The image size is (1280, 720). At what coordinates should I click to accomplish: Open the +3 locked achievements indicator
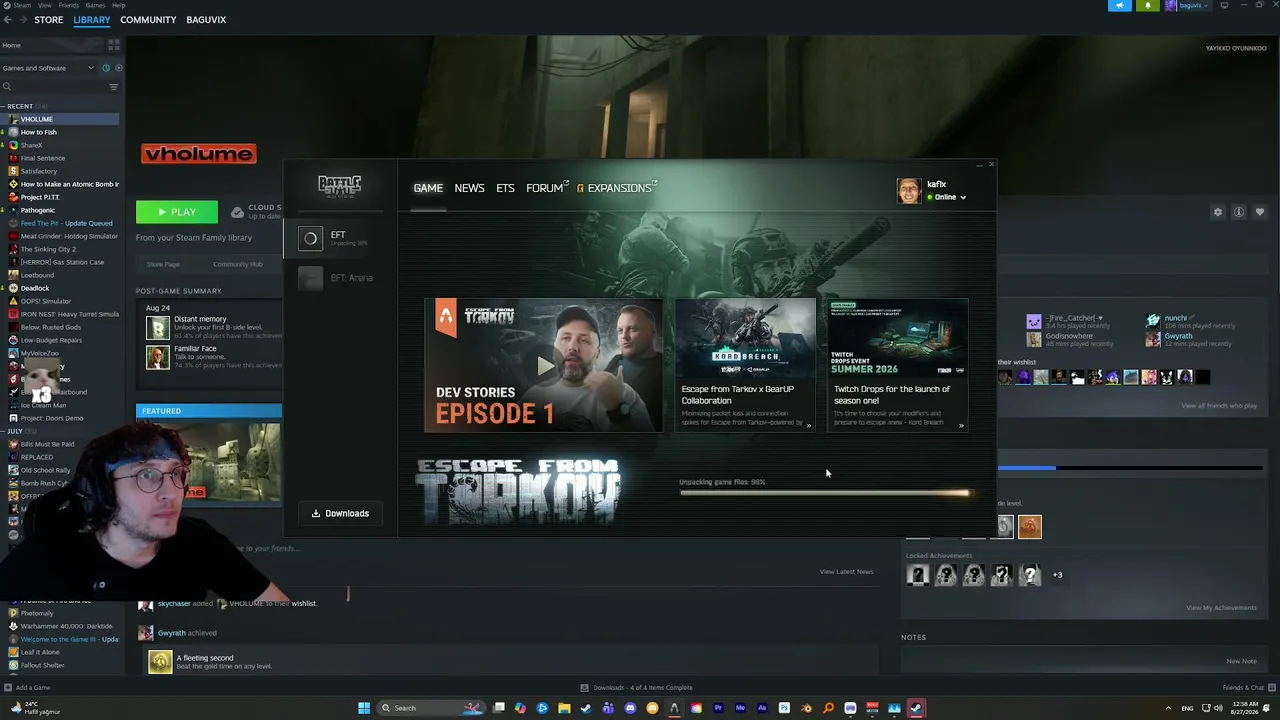click(1057, 575)
